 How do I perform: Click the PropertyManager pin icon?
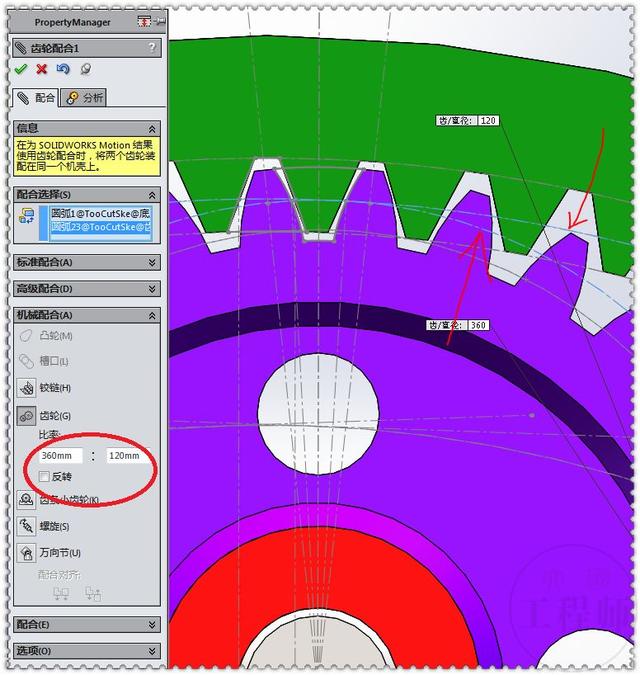pyautogui.click(x=161, y=21)
